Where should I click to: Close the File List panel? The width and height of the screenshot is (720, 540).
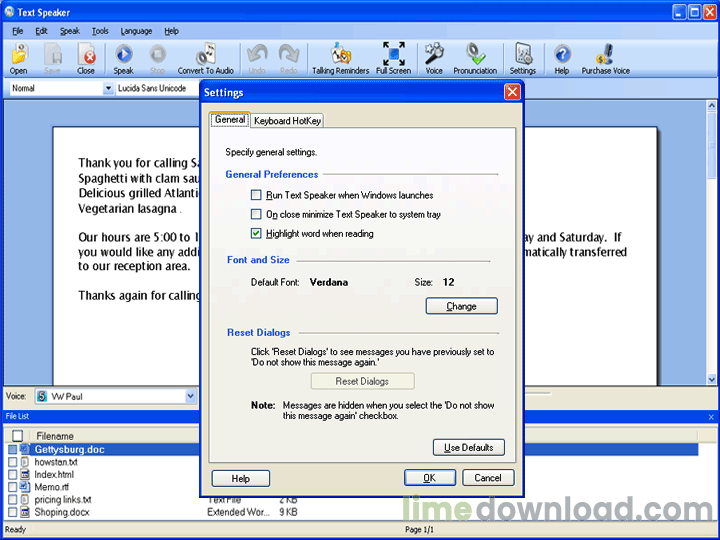(x=711, y=417)
